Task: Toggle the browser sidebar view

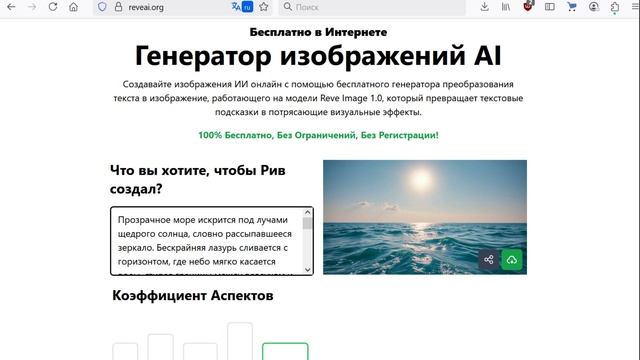Action: click(550, 7)
